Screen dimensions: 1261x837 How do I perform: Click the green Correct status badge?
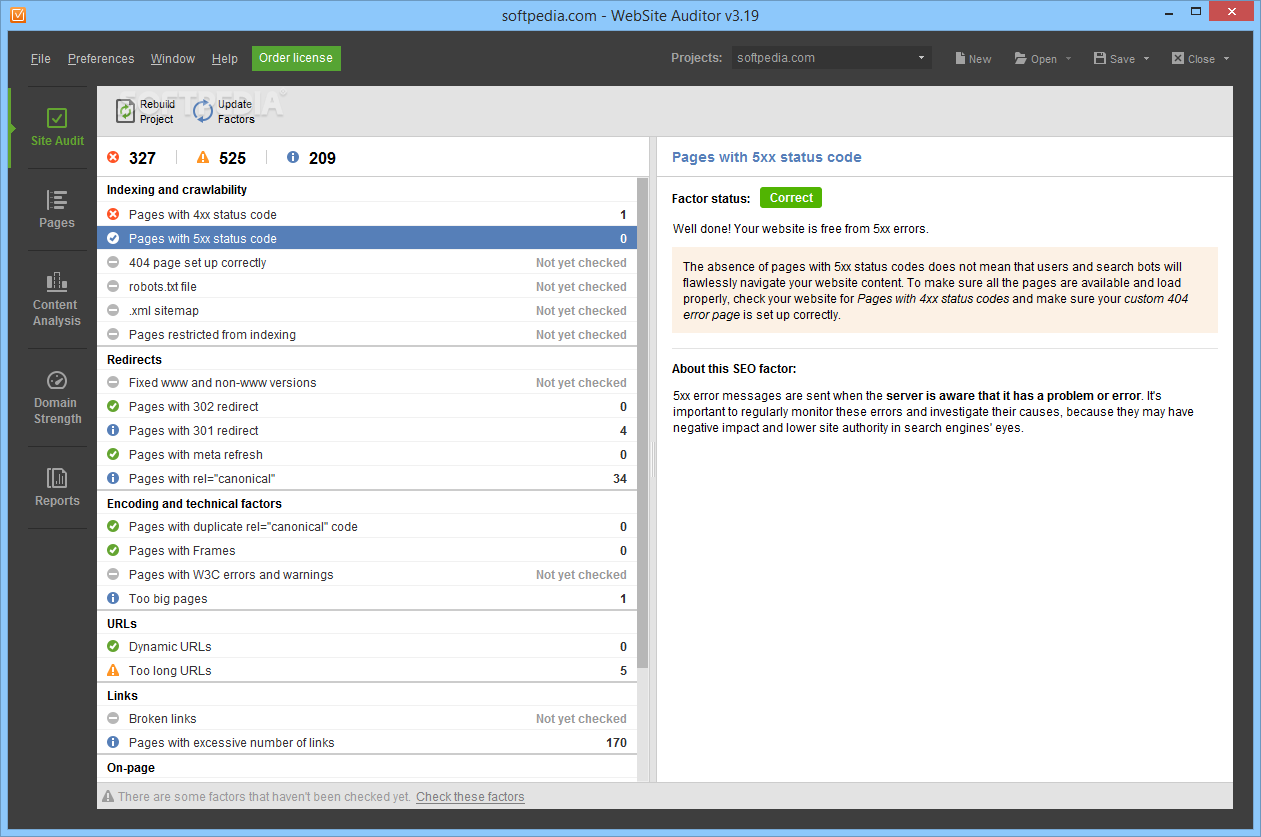coord(791,198)
